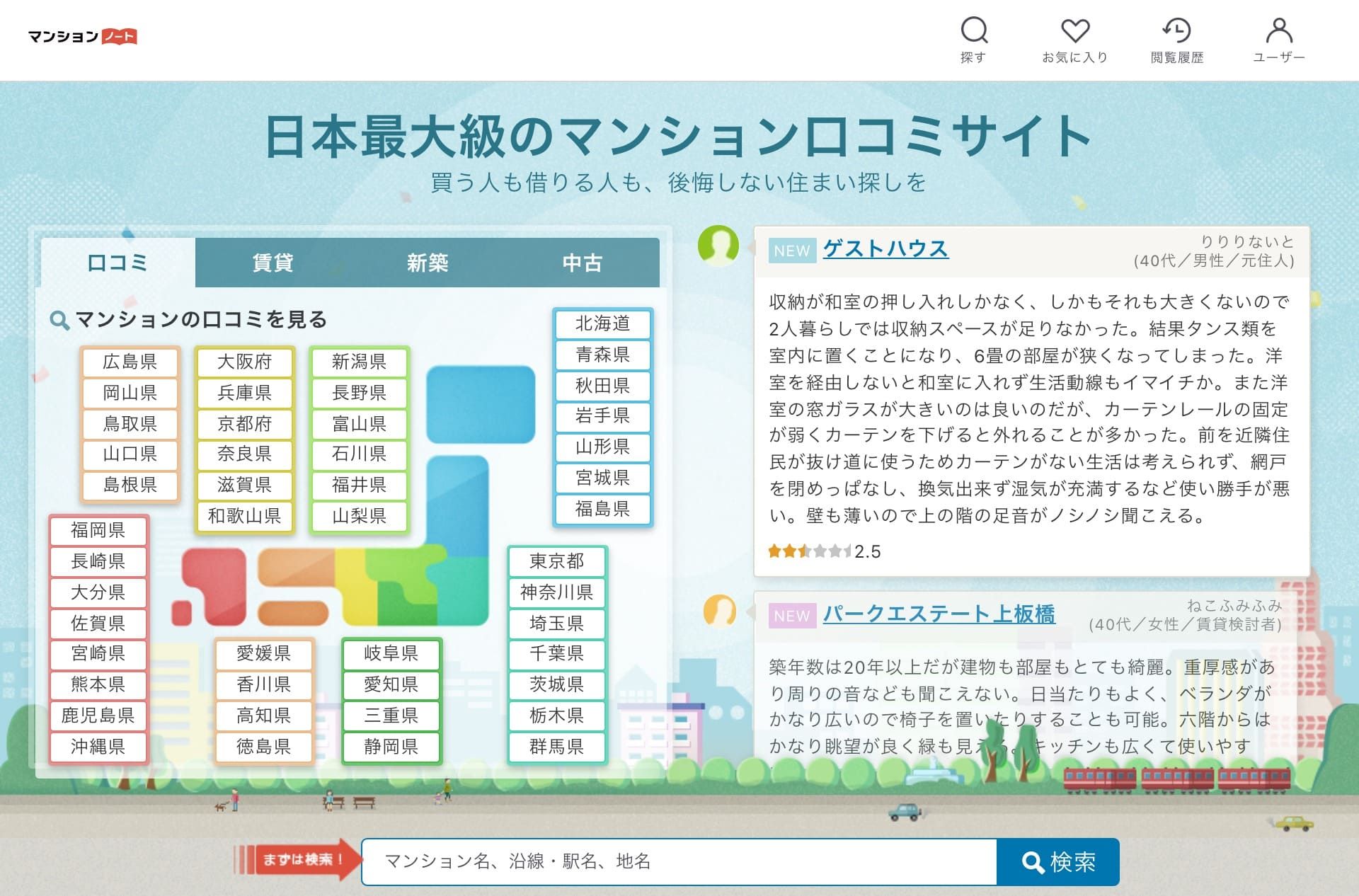The width and height of the screenshot is (1359, 896).
Task: Open the パークエステート上板橋 review link
Action: pos(939,614)
